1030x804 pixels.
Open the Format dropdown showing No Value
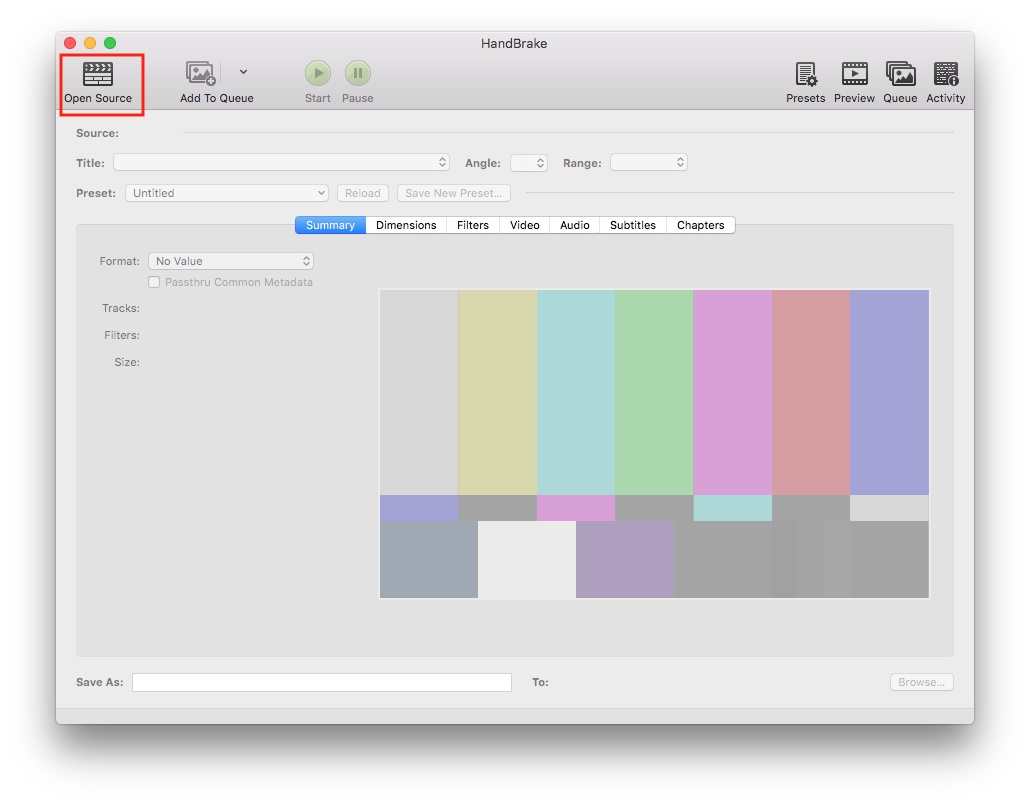[231, 261]
